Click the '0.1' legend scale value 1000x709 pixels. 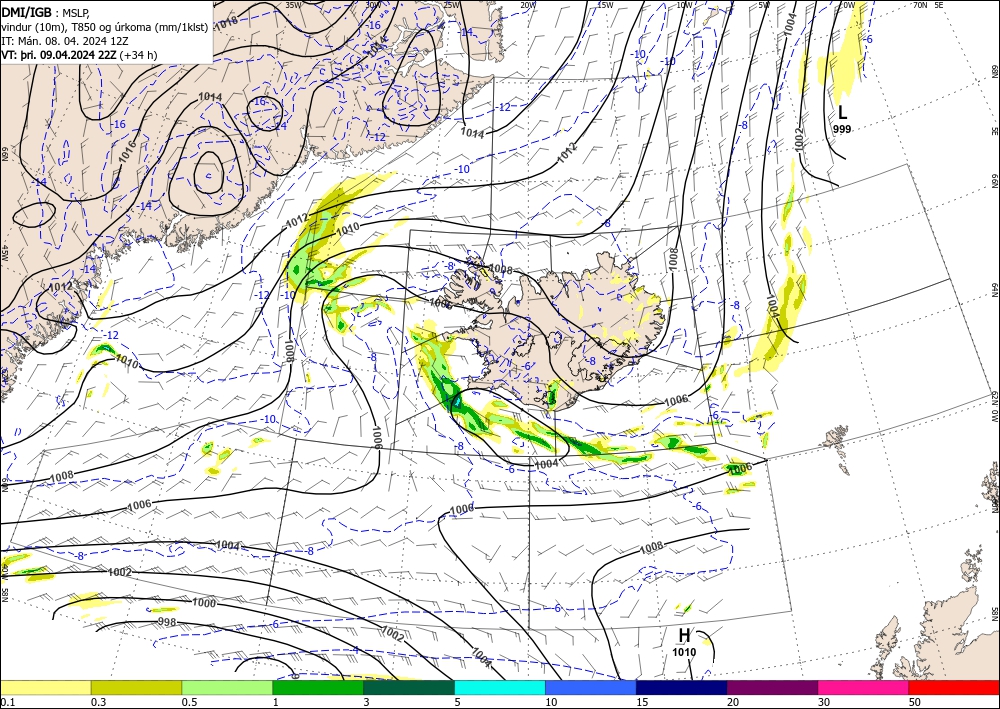[x=6, y=702]
